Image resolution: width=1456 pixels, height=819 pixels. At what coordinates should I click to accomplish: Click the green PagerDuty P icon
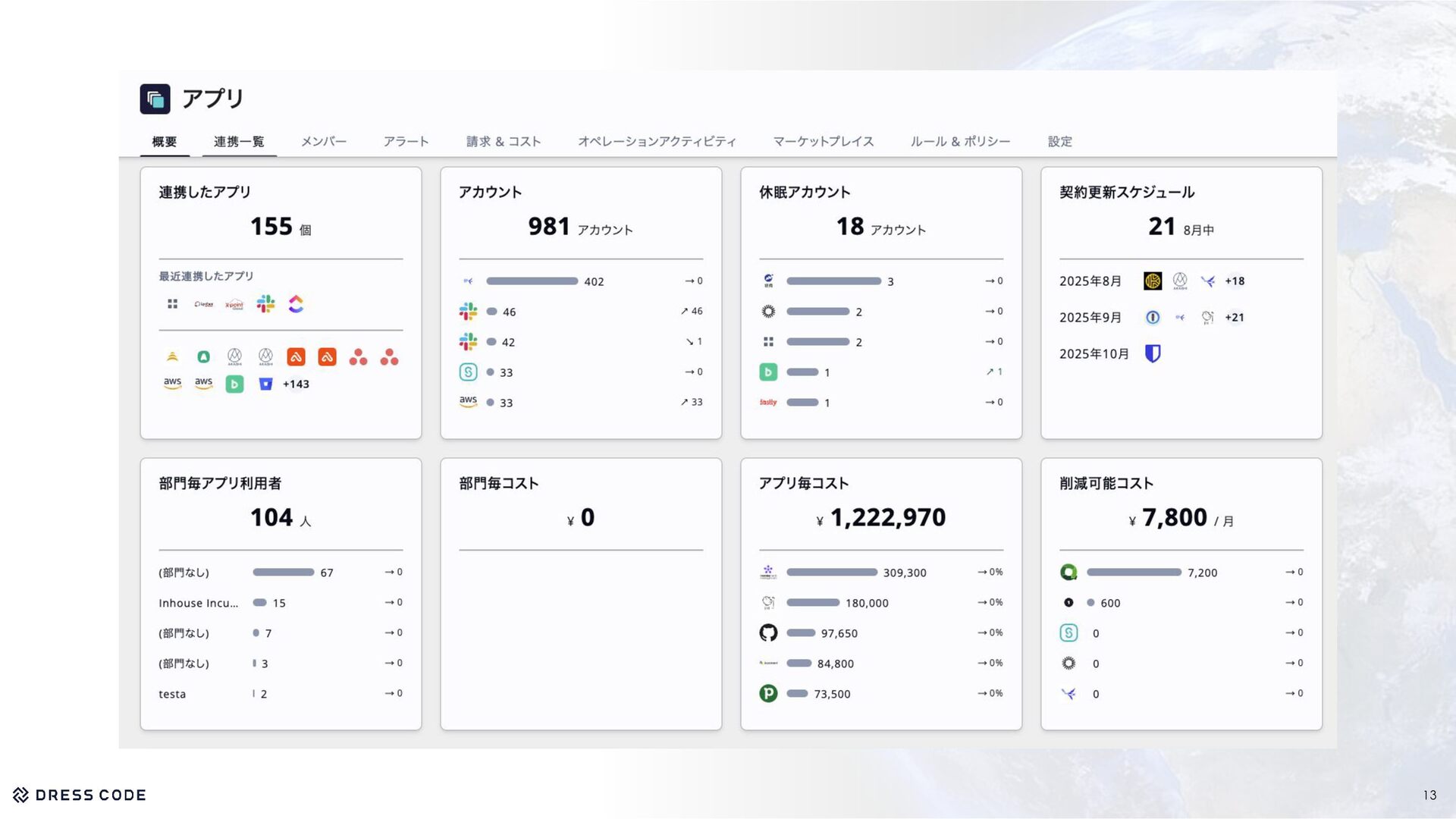pyautogui.click(x=768, y=693)
